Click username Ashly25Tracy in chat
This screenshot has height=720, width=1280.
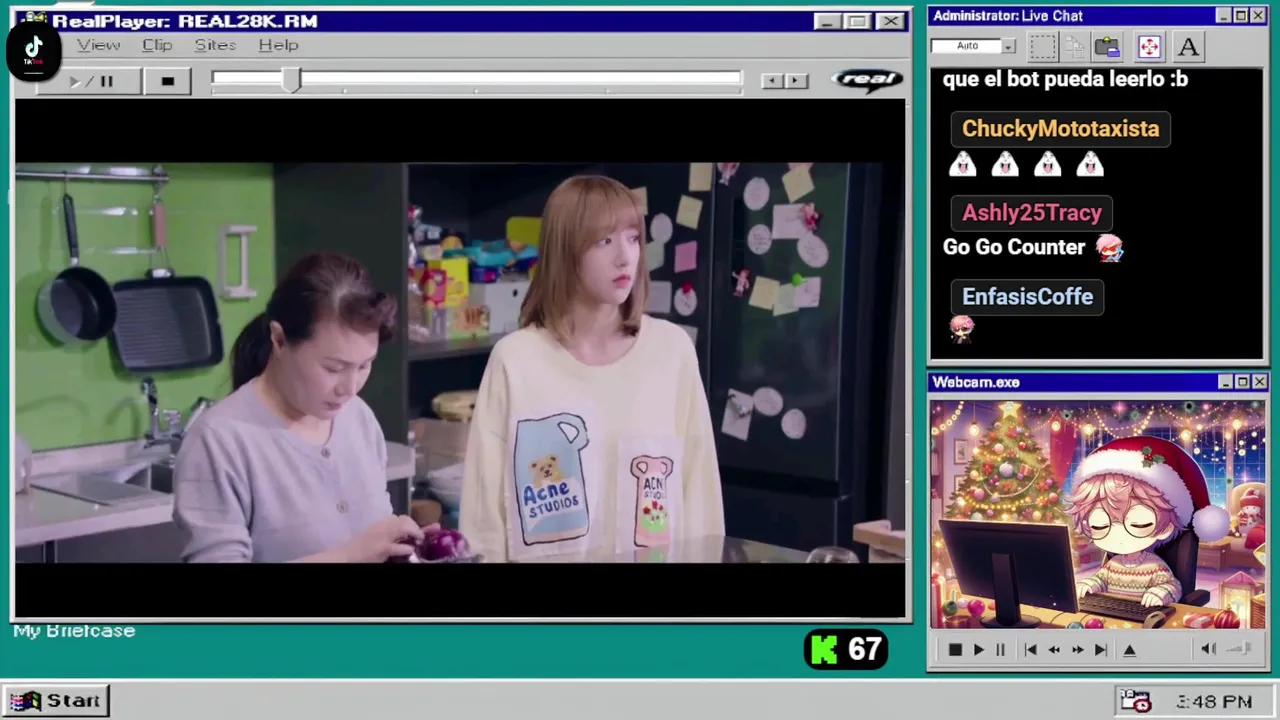[x=1031, y=213]
